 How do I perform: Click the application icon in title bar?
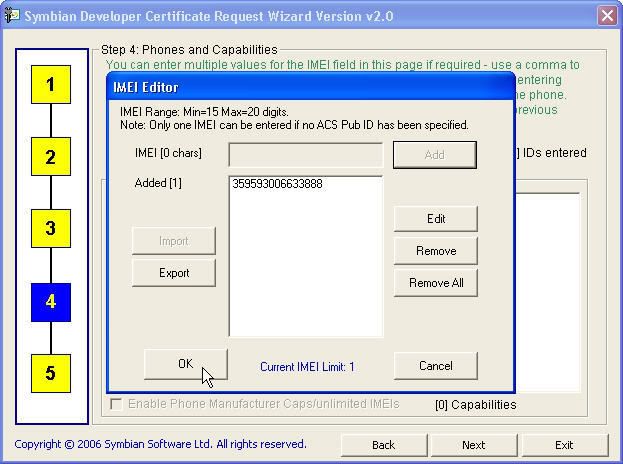[x=12, y=16]
